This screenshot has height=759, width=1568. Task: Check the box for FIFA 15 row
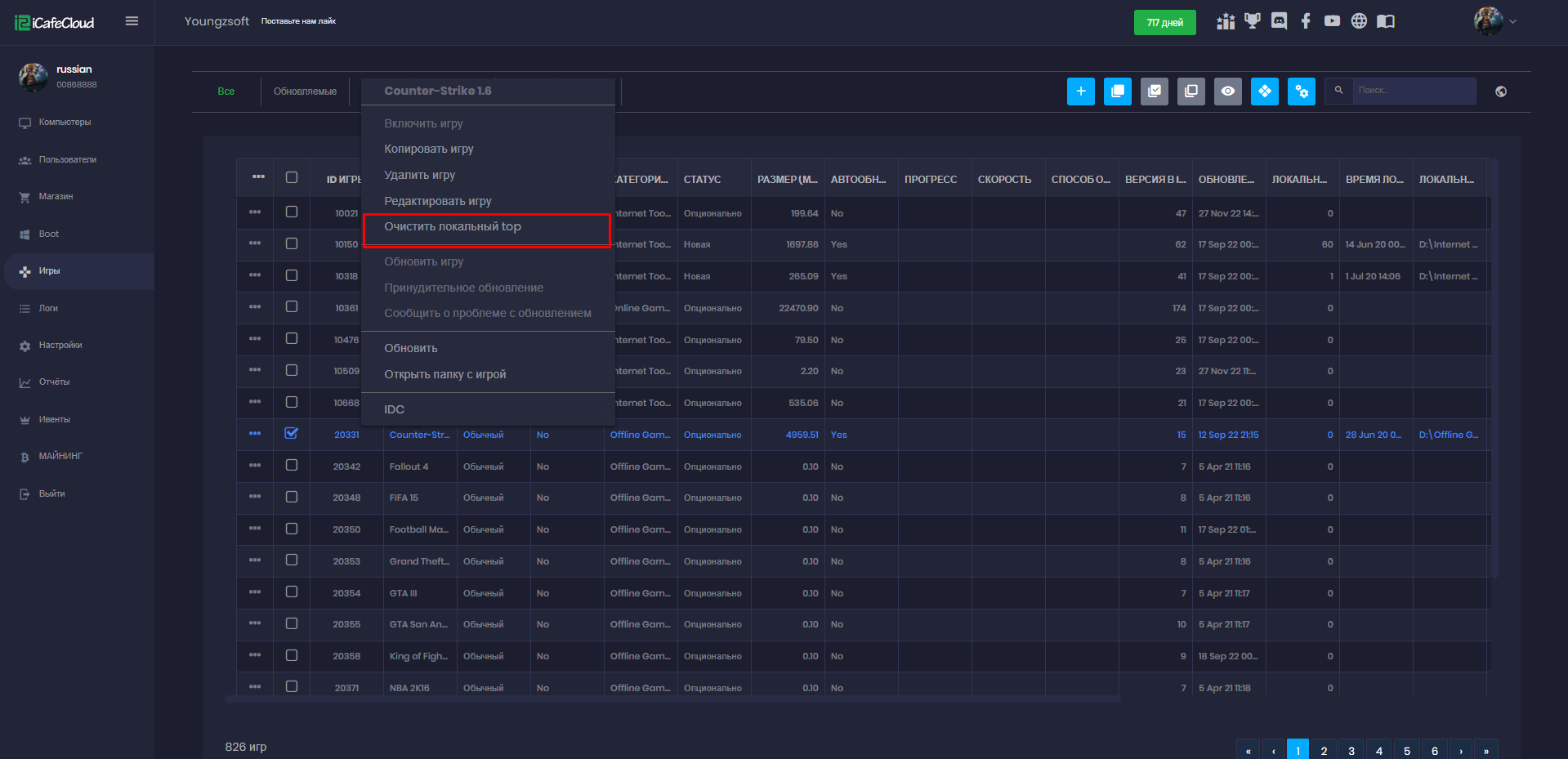click(292, 497)
